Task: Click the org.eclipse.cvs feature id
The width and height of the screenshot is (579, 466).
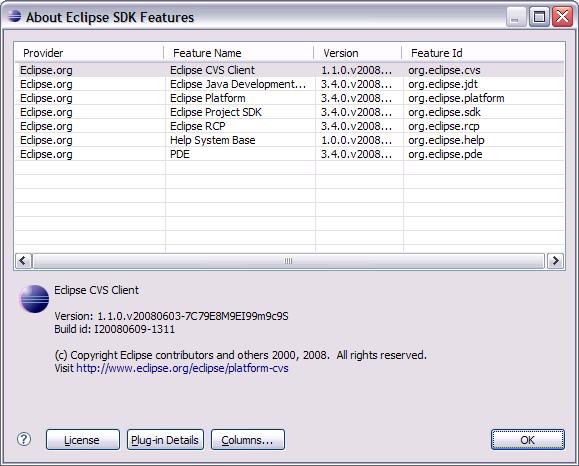Action: coord(444,70)
